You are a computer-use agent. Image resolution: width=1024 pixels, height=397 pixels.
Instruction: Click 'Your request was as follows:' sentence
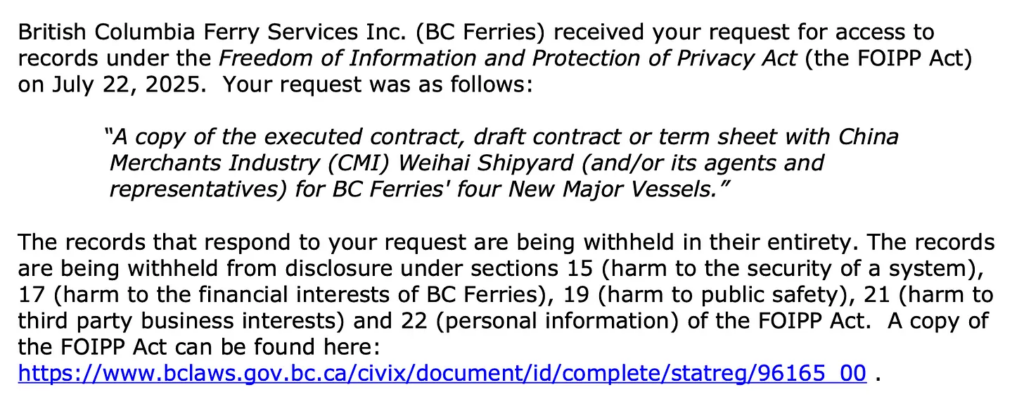point(377,86)
